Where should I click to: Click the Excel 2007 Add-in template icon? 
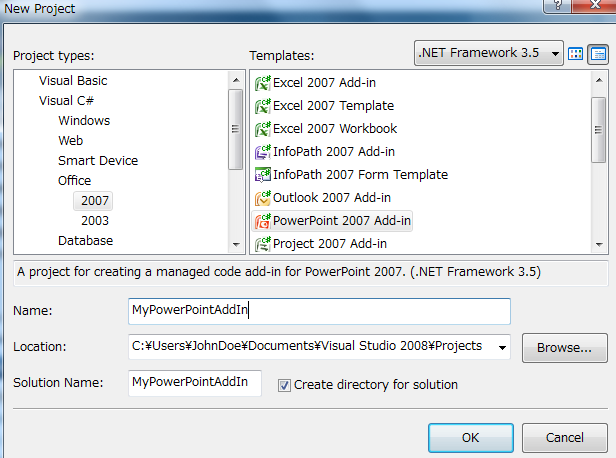click(262, 83)
